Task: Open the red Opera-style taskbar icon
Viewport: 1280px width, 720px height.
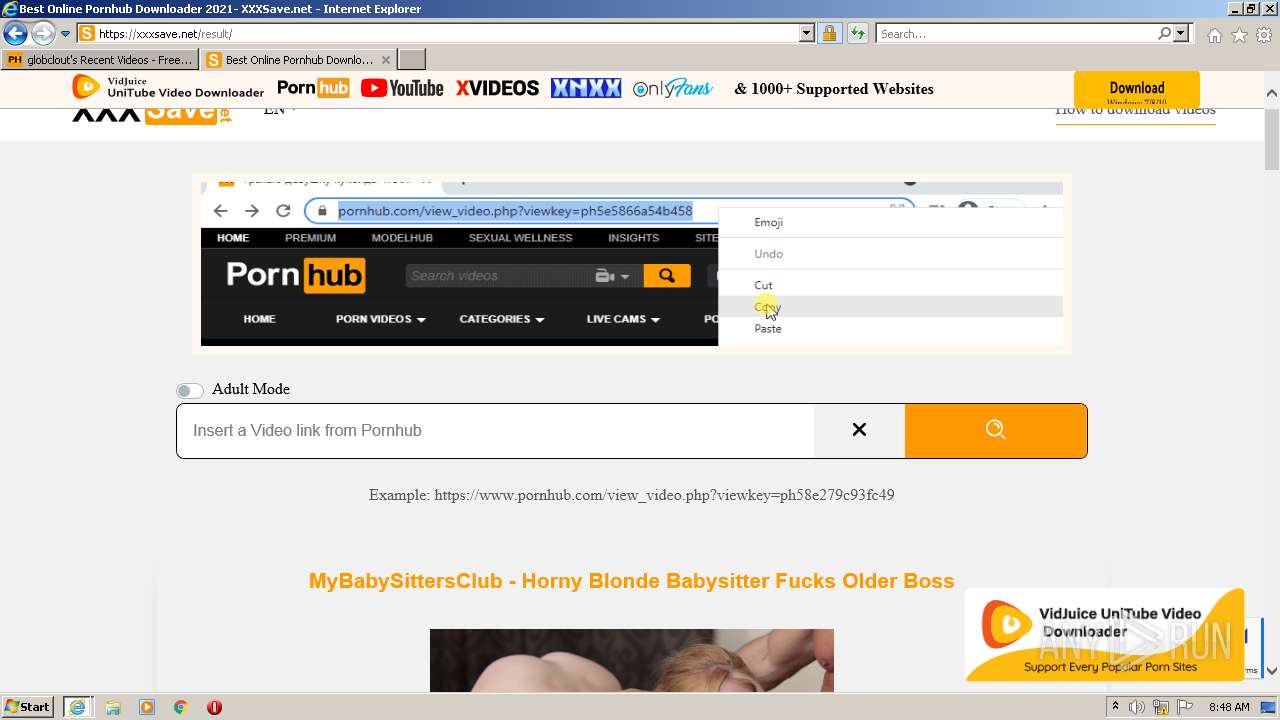Action: pyautogui.click(x=214, y=707)
